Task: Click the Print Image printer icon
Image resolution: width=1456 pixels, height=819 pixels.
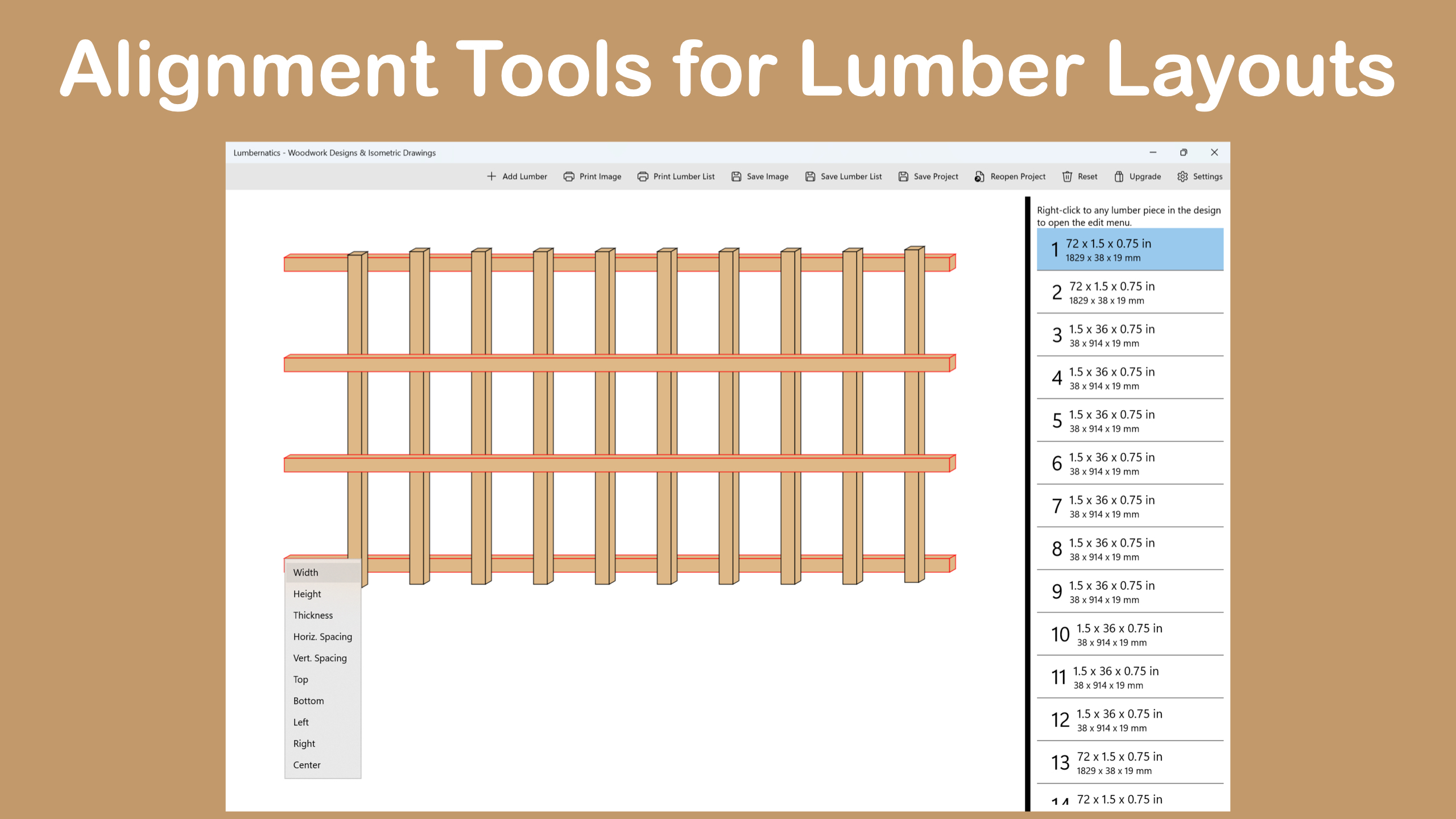Action: point(569,176)
